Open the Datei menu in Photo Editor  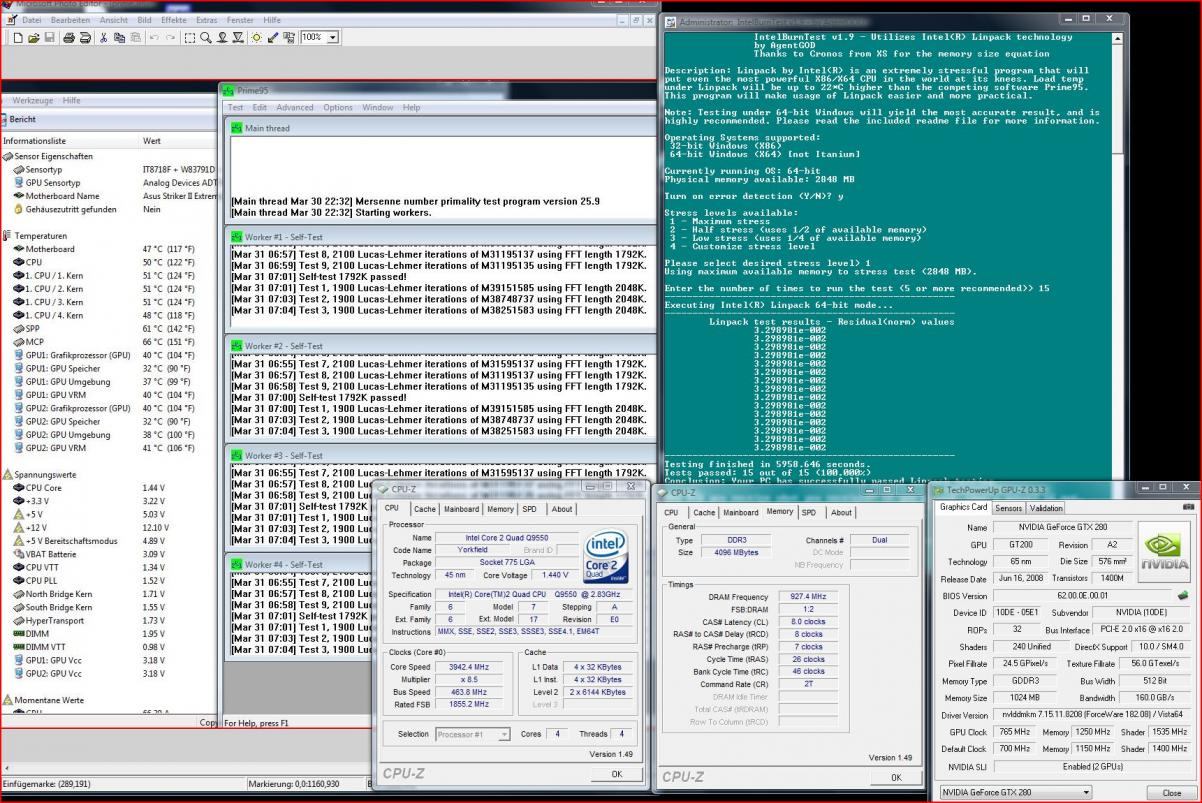[32, 19]
